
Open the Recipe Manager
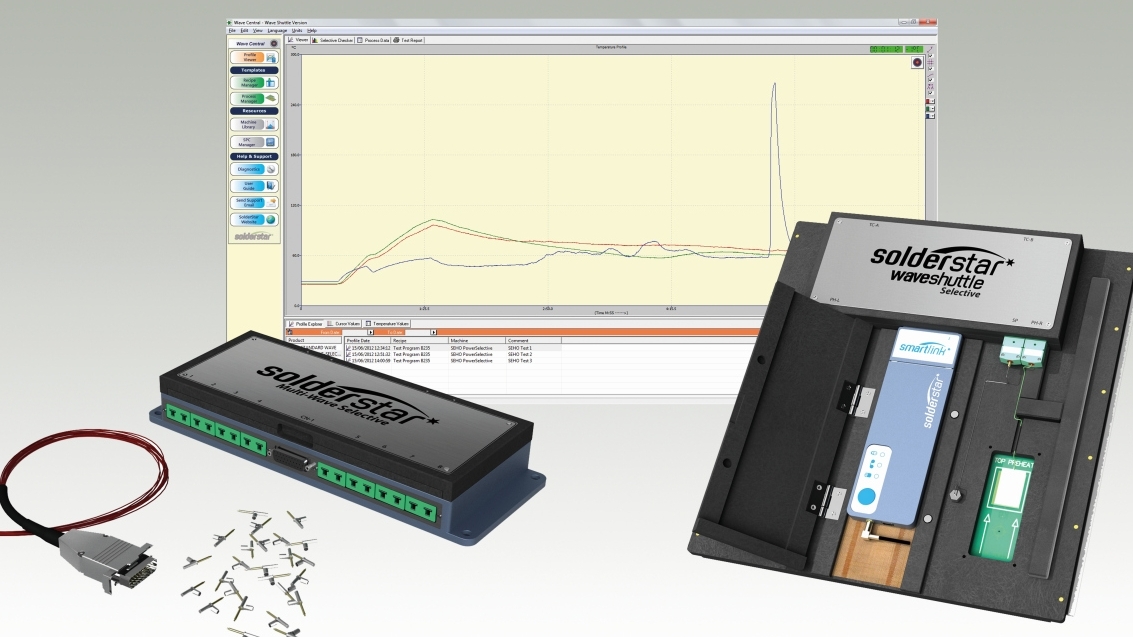tap(254, 82)
